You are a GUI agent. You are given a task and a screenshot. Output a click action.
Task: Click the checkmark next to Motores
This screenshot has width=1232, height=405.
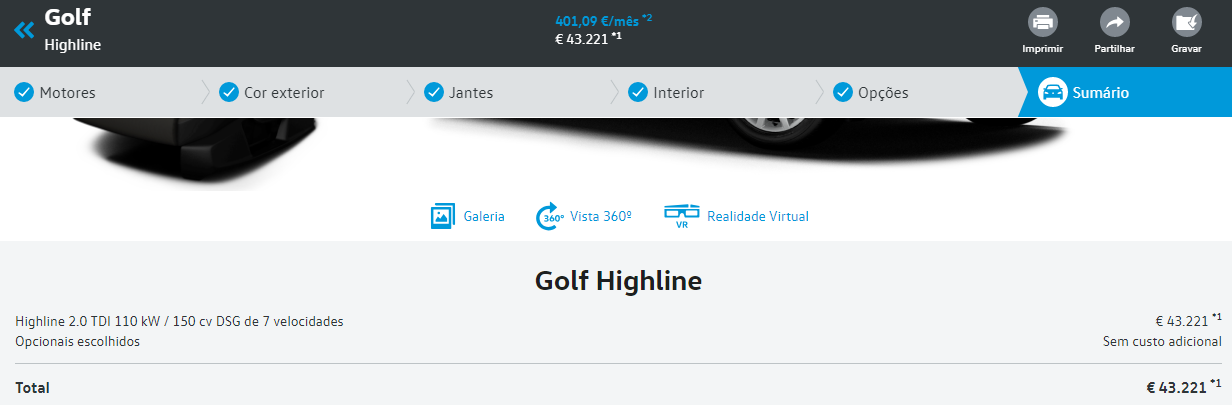(24, 92)
